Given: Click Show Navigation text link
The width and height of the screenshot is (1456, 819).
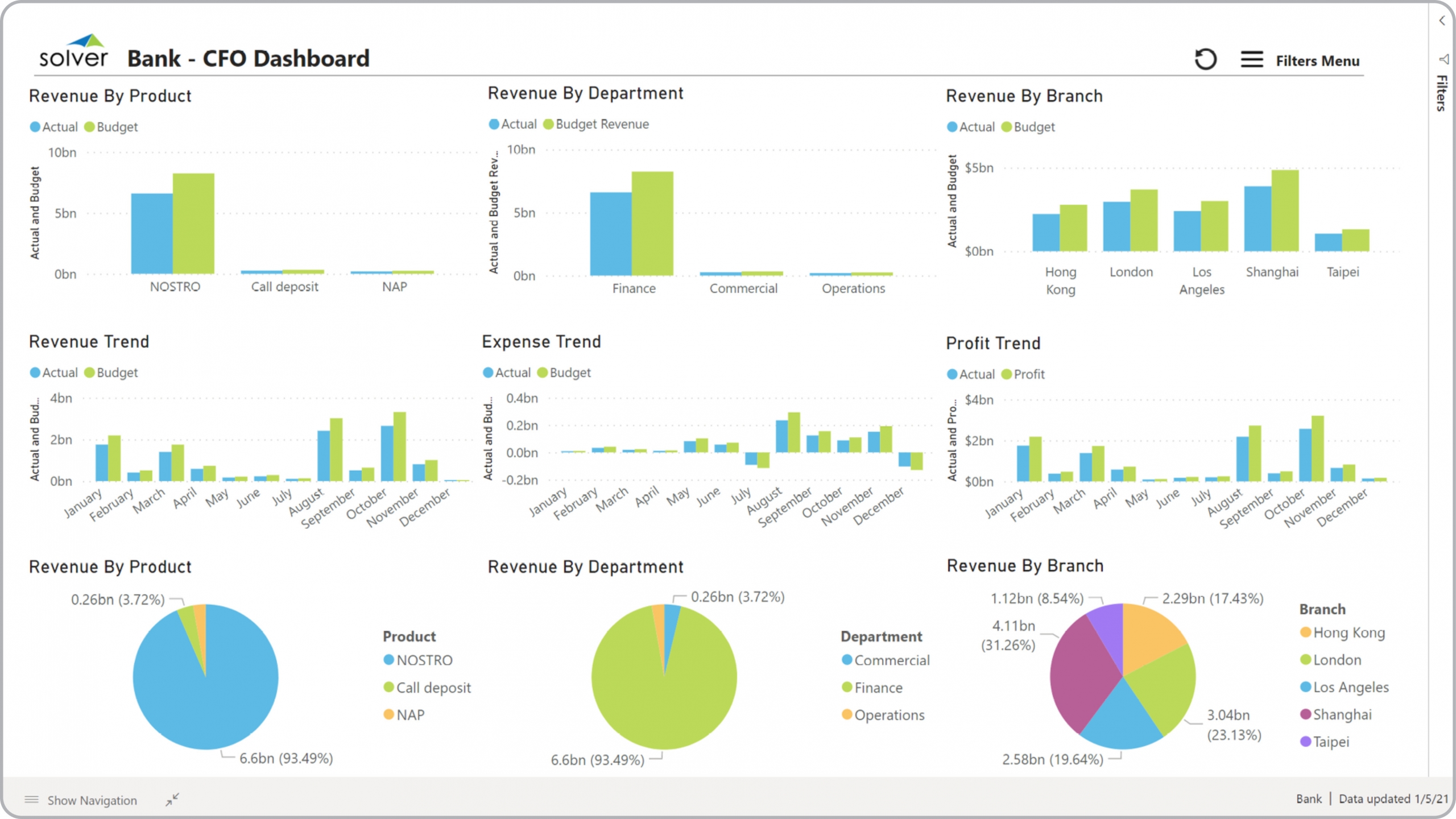Looking at the screenshot, I should point(92,800).
